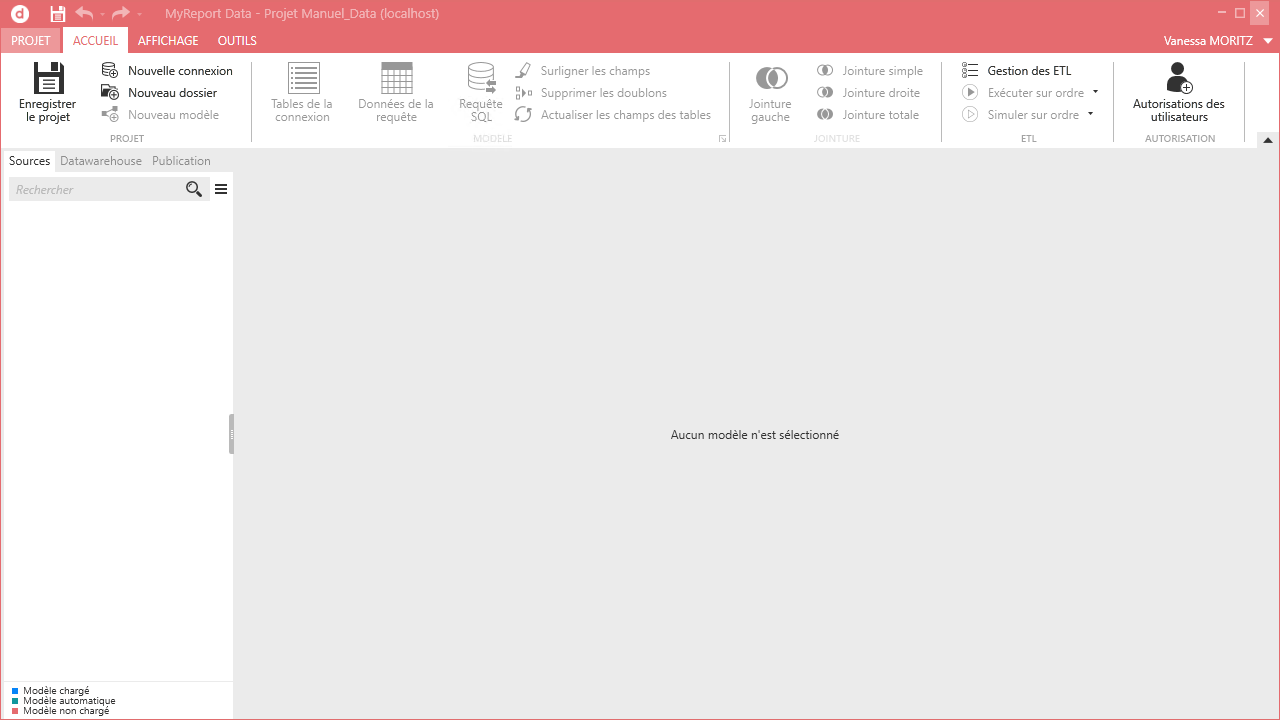Create a Nouvelle connexion

click(x=167, y=71)
